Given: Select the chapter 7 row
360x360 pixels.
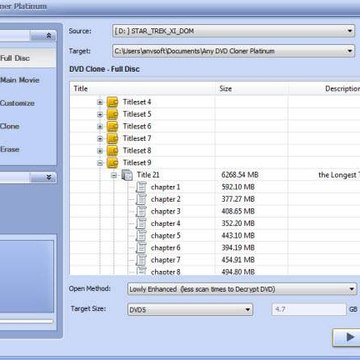Looking at the screenshot, I should pyautogui.click(x=215, y=260).
